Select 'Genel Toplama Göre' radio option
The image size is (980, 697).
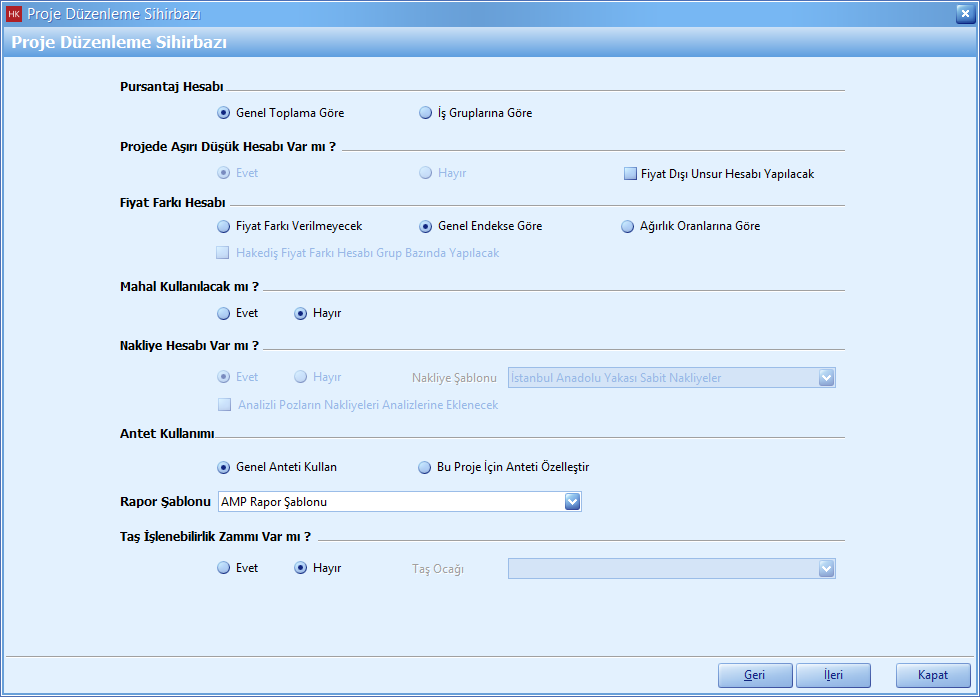click(224, 113)
